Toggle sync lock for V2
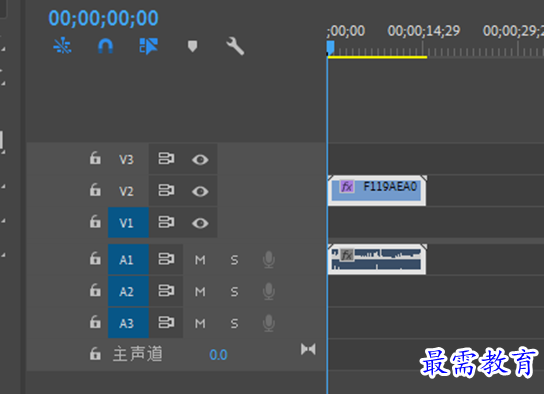The image size is (544, 394). pyautogui.click(x=167, y=190)
